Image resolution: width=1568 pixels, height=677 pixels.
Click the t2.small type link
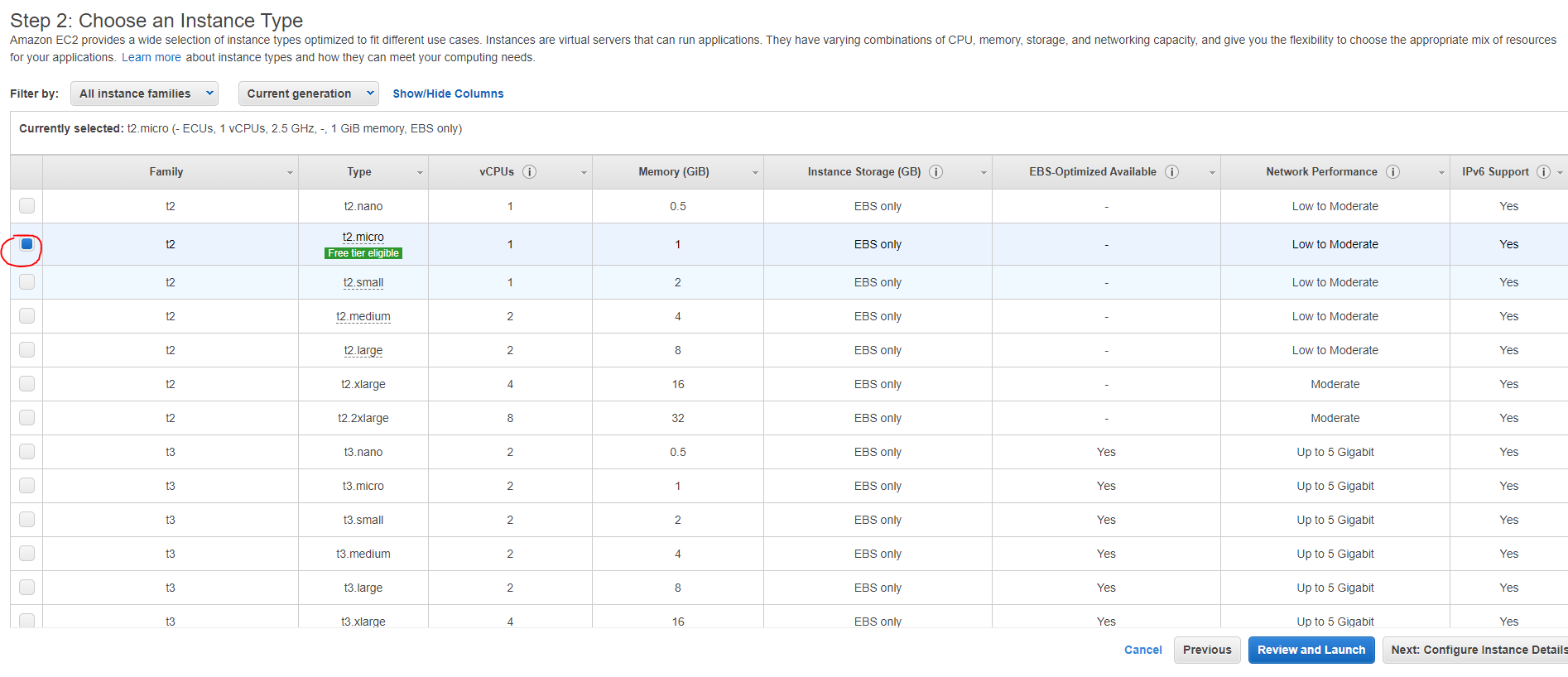click(363, 282)
